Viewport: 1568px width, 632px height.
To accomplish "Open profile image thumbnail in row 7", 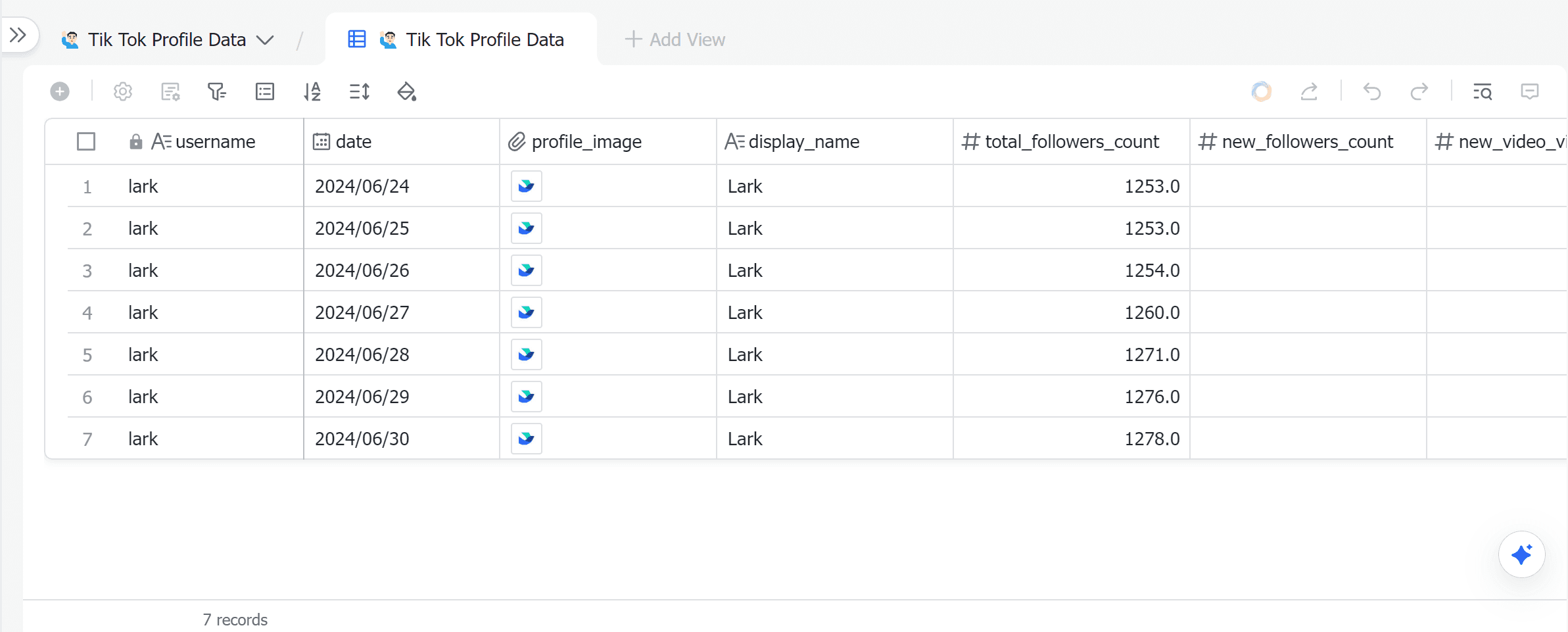I will click(527, 439).
